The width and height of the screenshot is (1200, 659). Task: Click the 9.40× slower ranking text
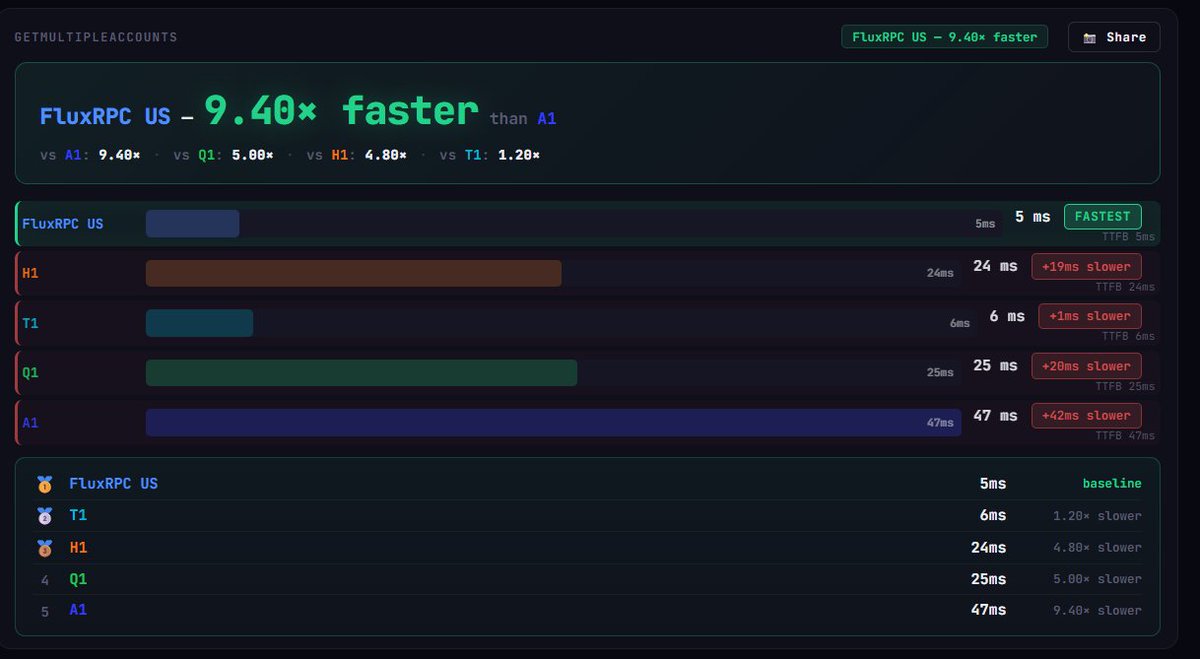tap(1097, 610)
